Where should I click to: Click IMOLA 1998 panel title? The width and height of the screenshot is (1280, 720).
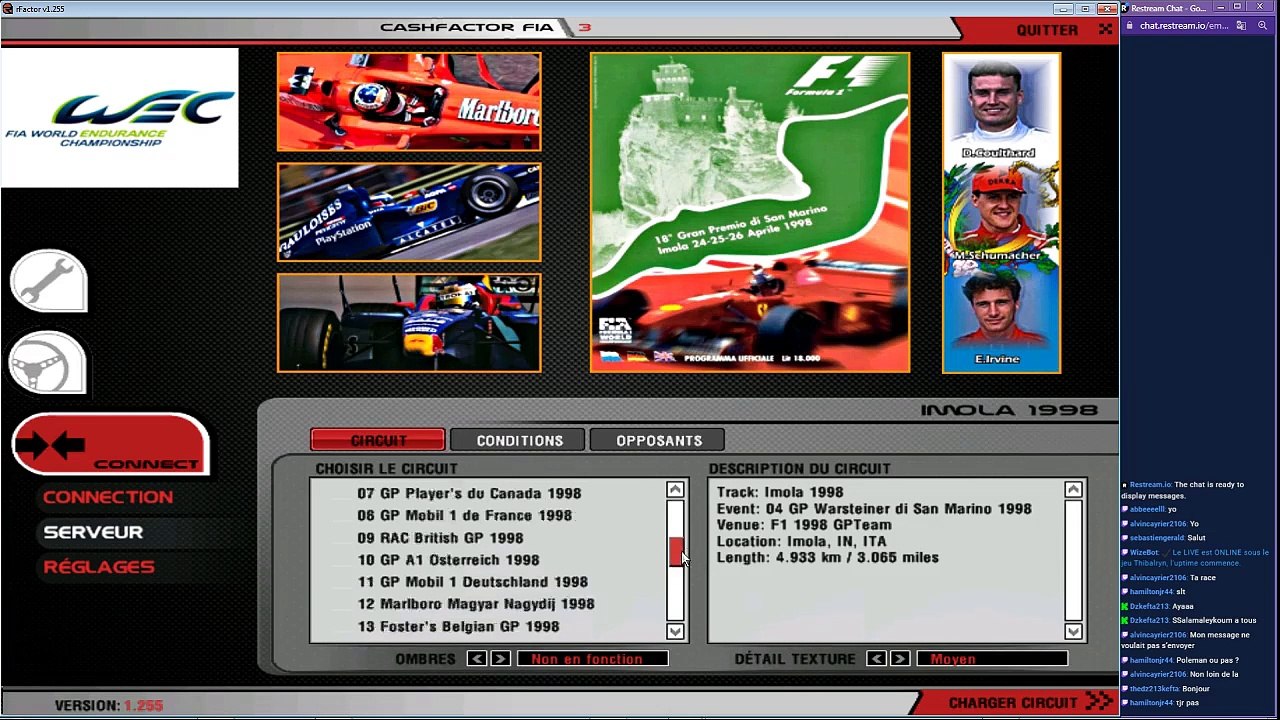[x=1009, y=410]
